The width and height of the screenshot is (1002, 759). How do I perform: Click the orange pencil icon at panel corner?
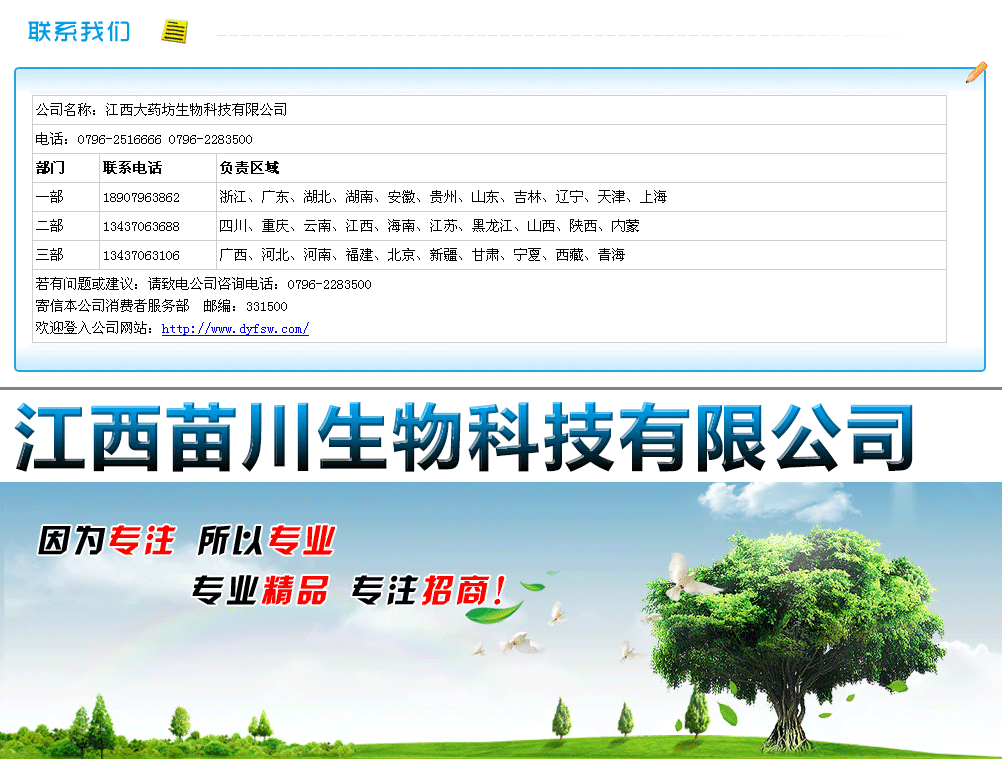coord(976,72)
